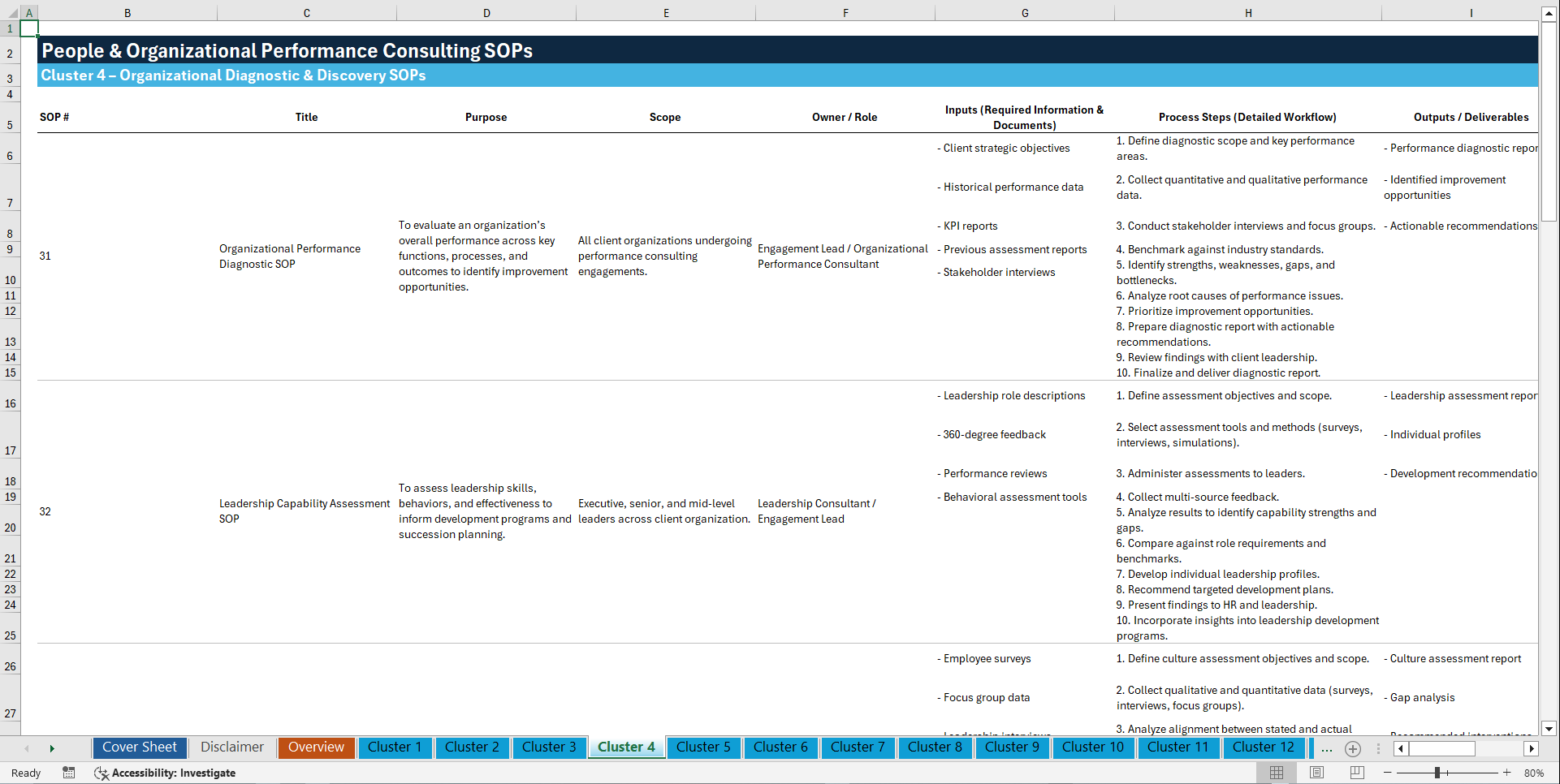Open the Accessibility: Investigate checker
Image resolution: width=1560 pixels, height=784 pixels.
pyautogui.click(x=166, y=772)
